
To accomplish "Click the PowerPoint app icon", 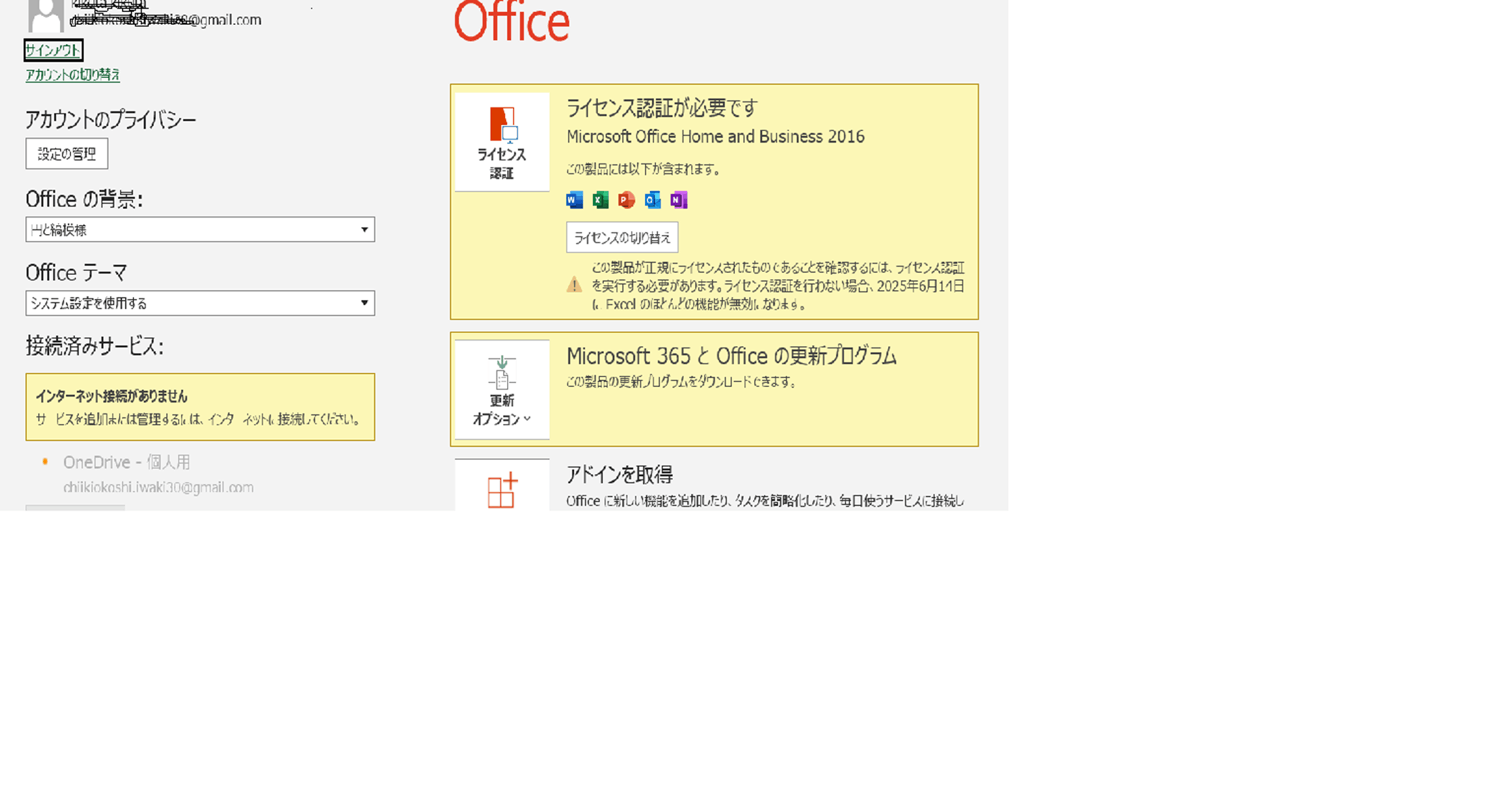I will [x=626, y=200].
